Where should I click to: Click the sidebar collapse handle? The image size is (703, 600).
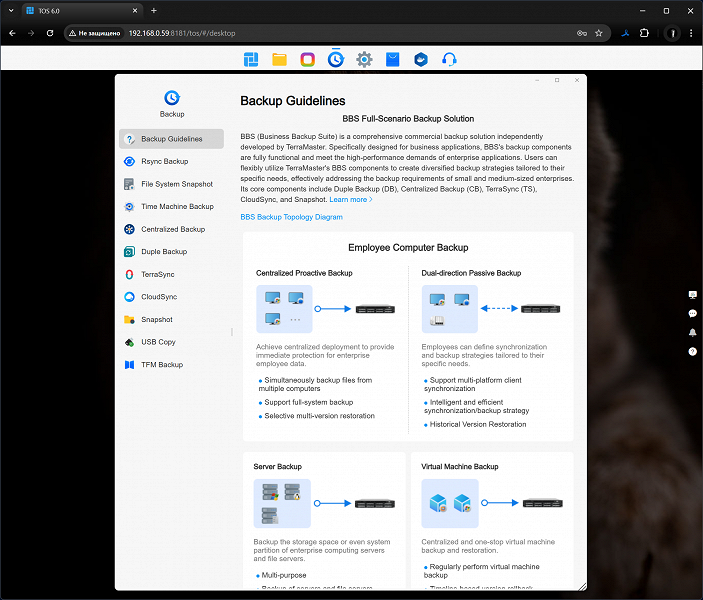coord(232,332)
